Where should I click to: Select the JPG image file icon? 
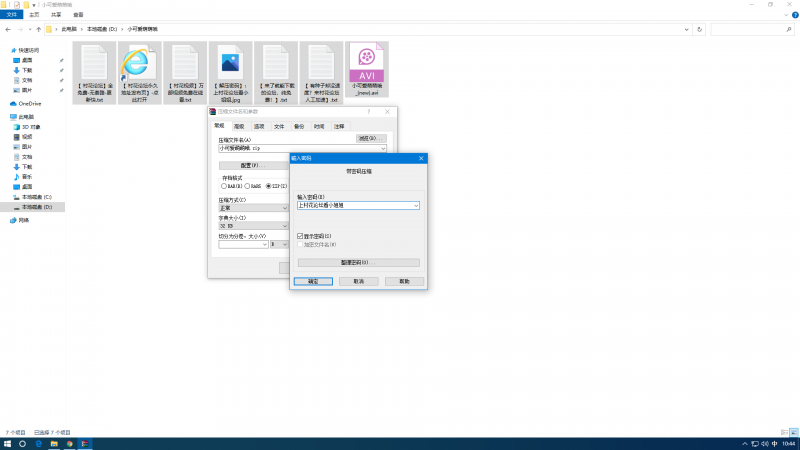[231, 64]
